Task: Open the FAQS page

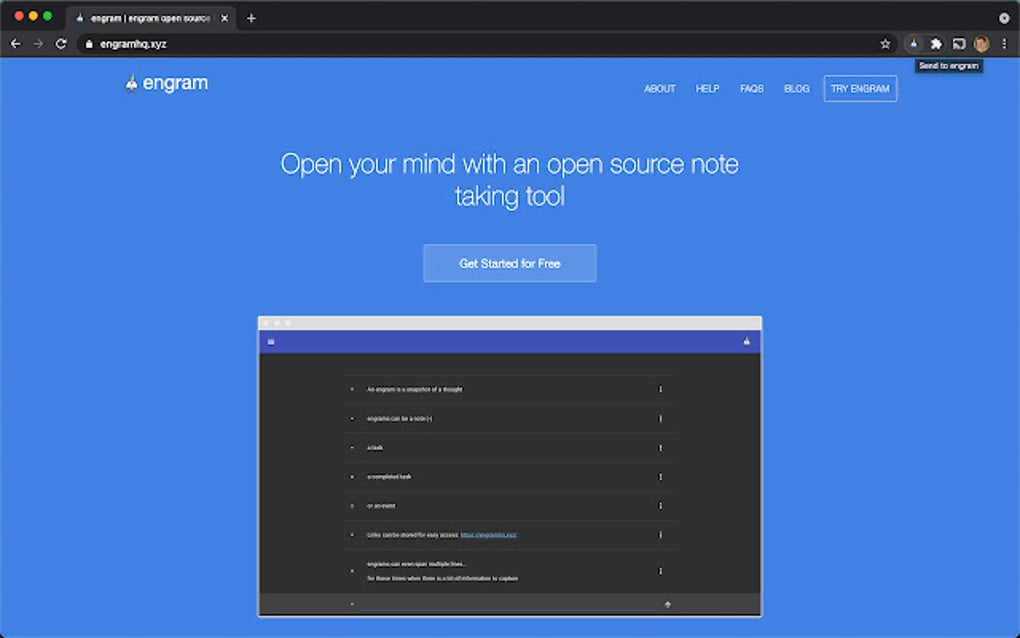Action: pos(751,88)
